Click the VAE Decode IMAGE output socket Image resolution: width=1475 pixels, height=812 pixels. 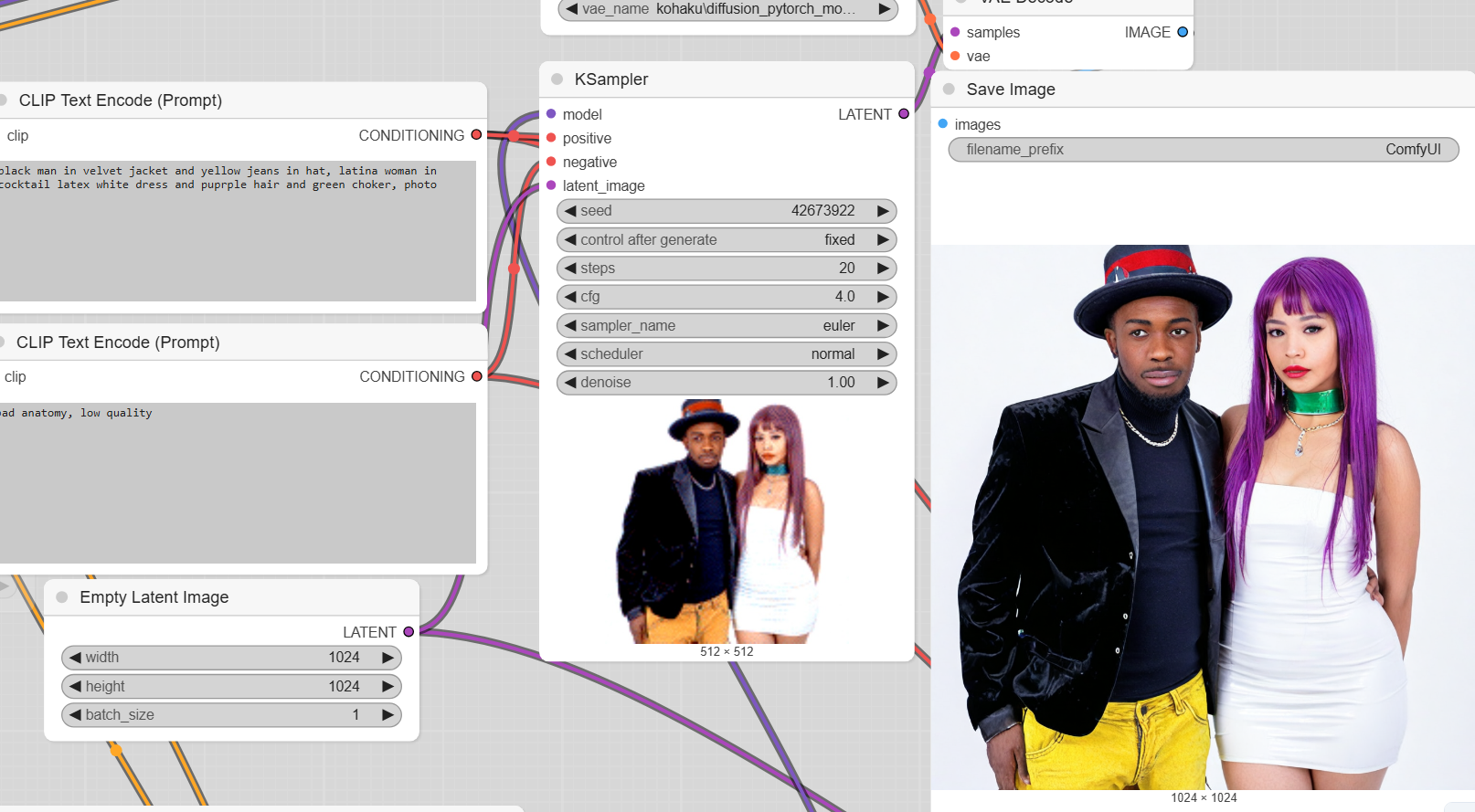[x=1183, y=32]
